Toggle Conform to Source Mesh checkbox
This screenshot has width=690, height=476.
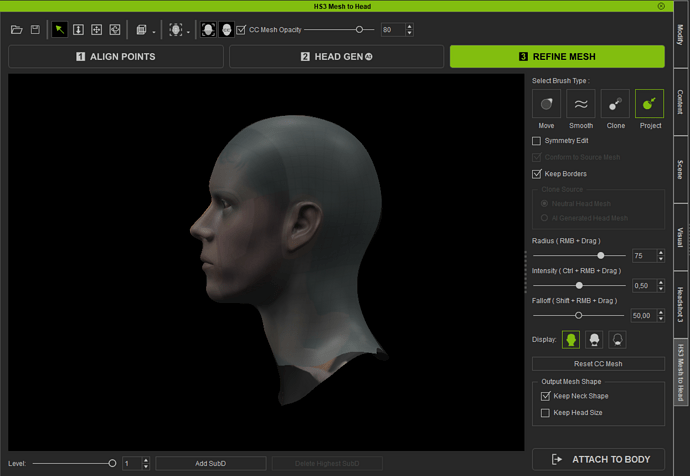pos(536,157)
